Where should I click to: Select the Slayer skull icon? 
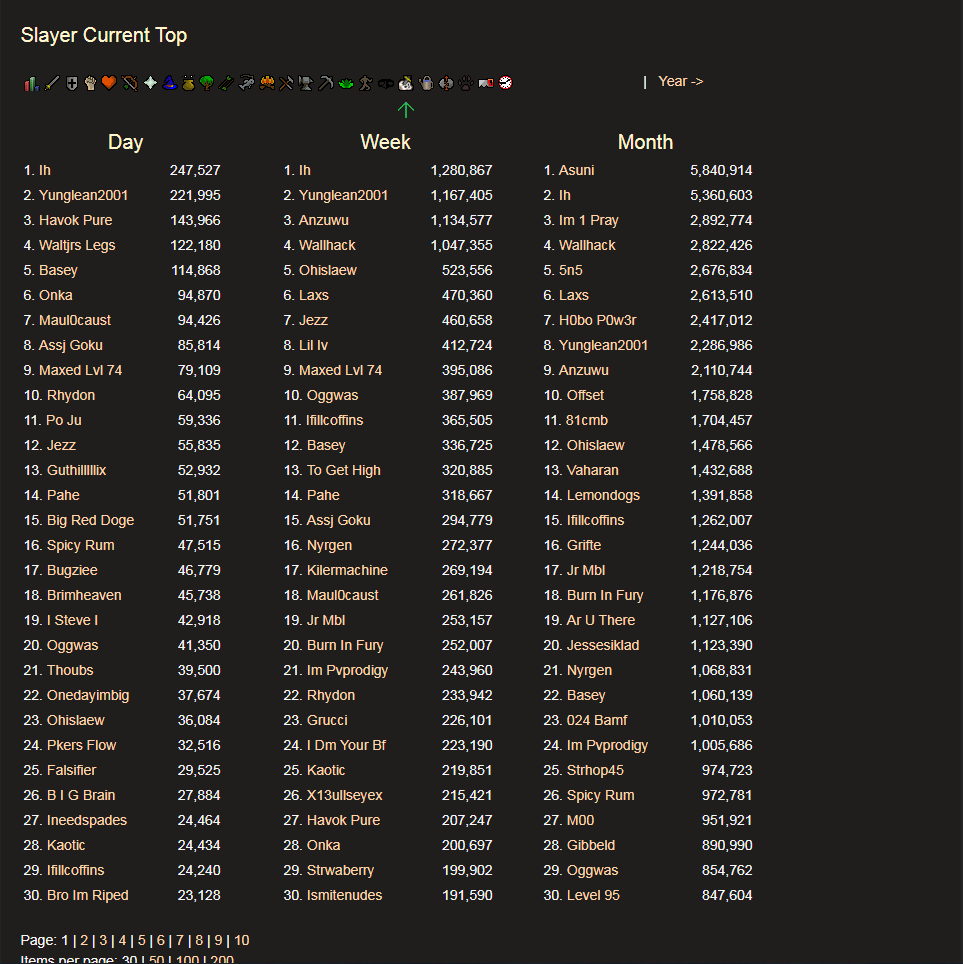[x=406, y=83]
